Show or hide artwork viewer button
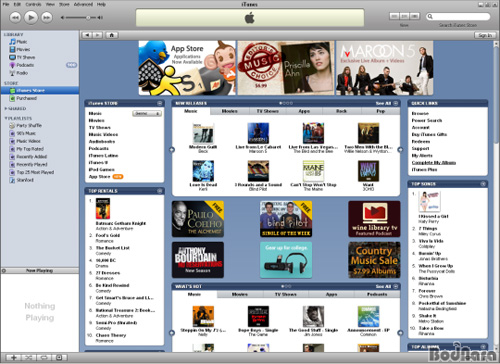Screen dimensions: 500x364 (59, 358)
